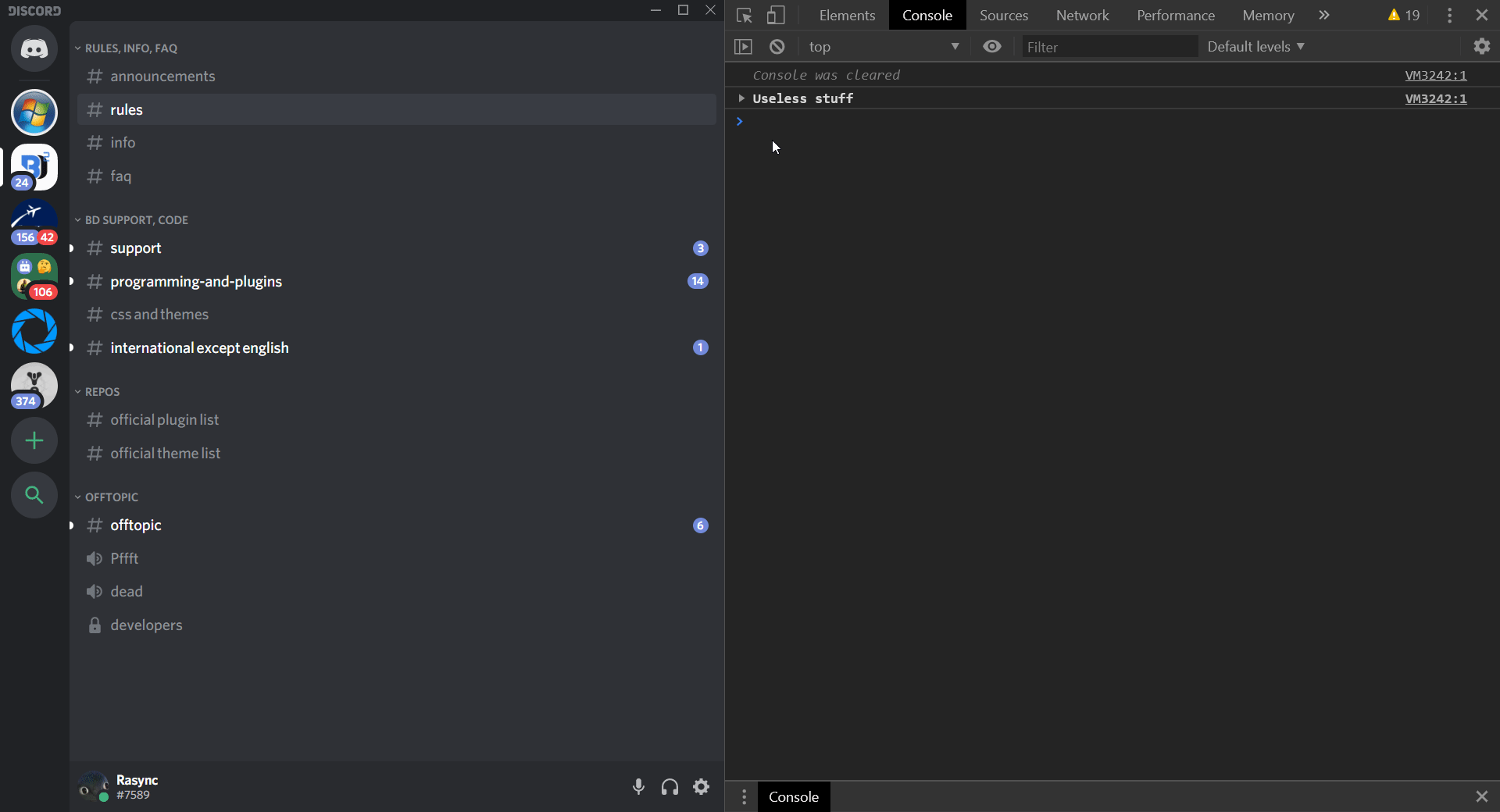Click Rasync user avatar
Viewport: 1500px width, 812px height.
(x=94, y=787)
